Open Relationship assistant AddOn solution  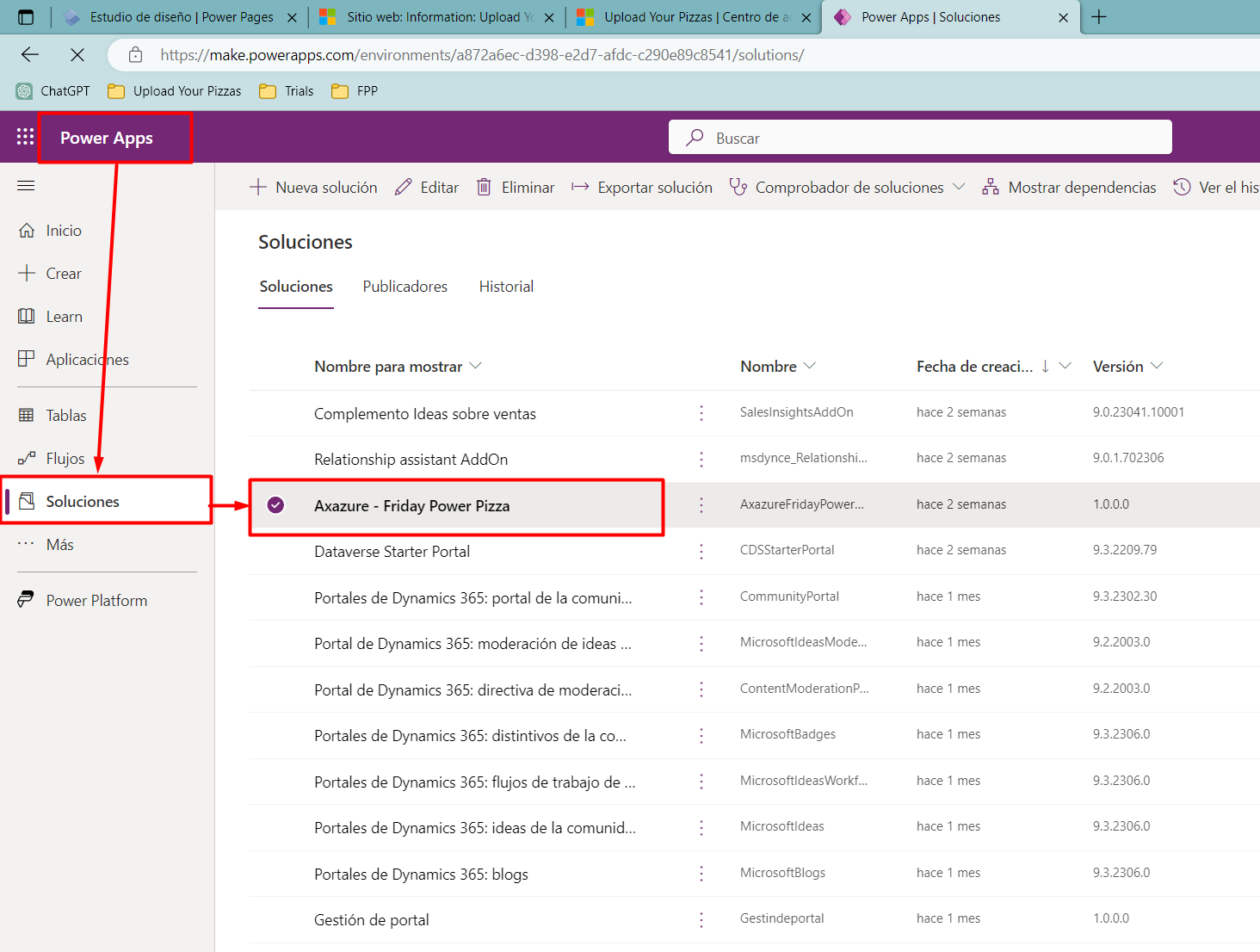(411, 460)
